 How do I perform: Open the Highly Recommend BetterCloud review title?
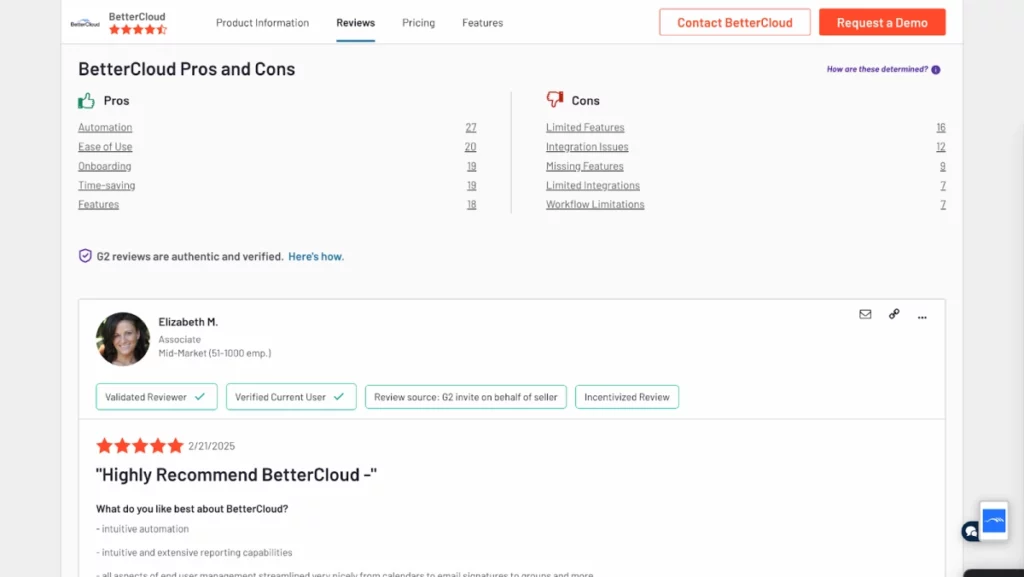236,475
